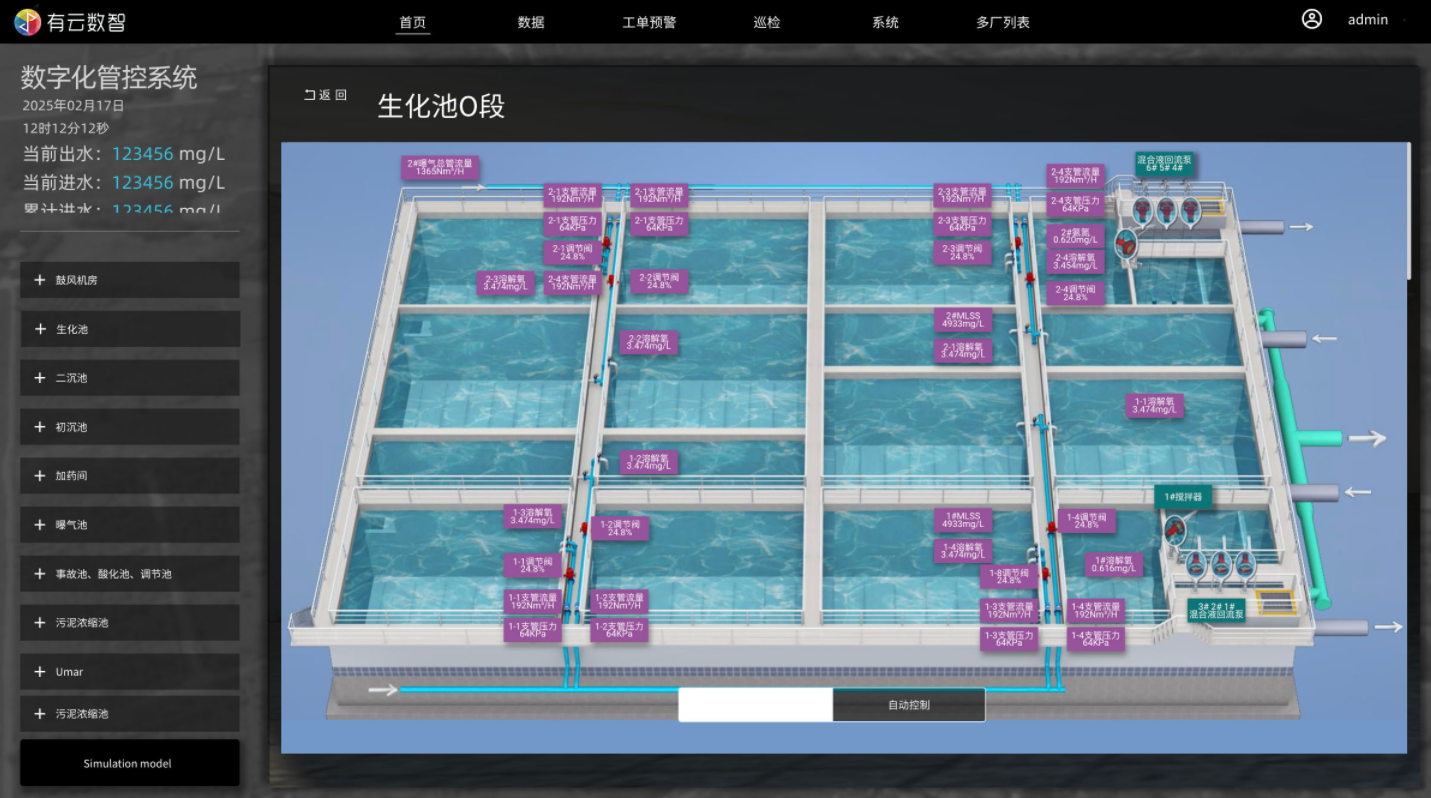
Task: Expand the 加药间 section
Action: coord(130,476)
